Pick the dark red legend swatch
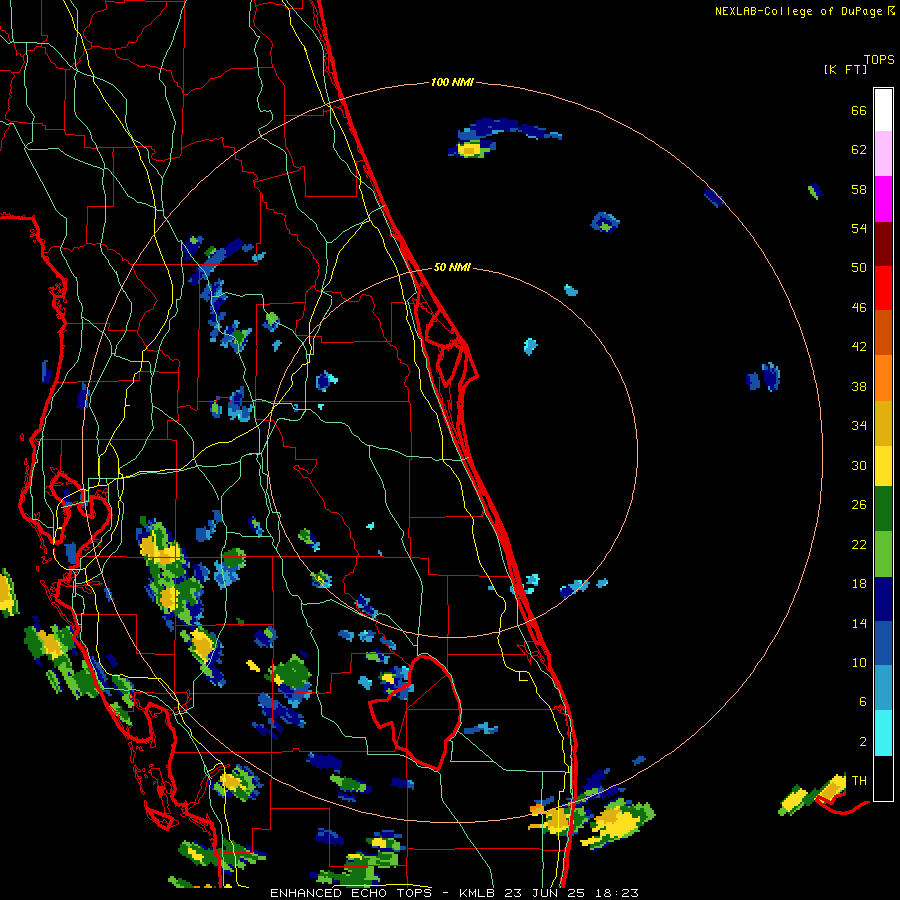The image size is (900, 900). [883, 243]
